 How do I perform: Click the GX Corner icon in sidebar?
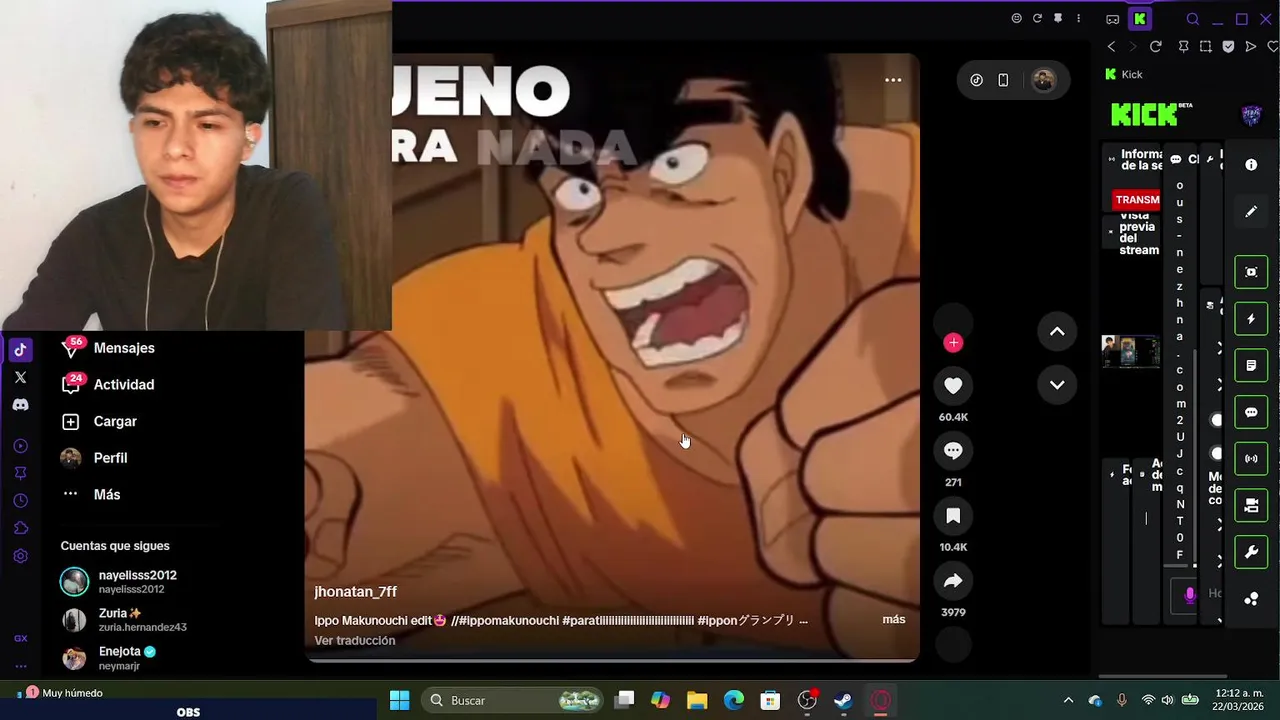20,638
